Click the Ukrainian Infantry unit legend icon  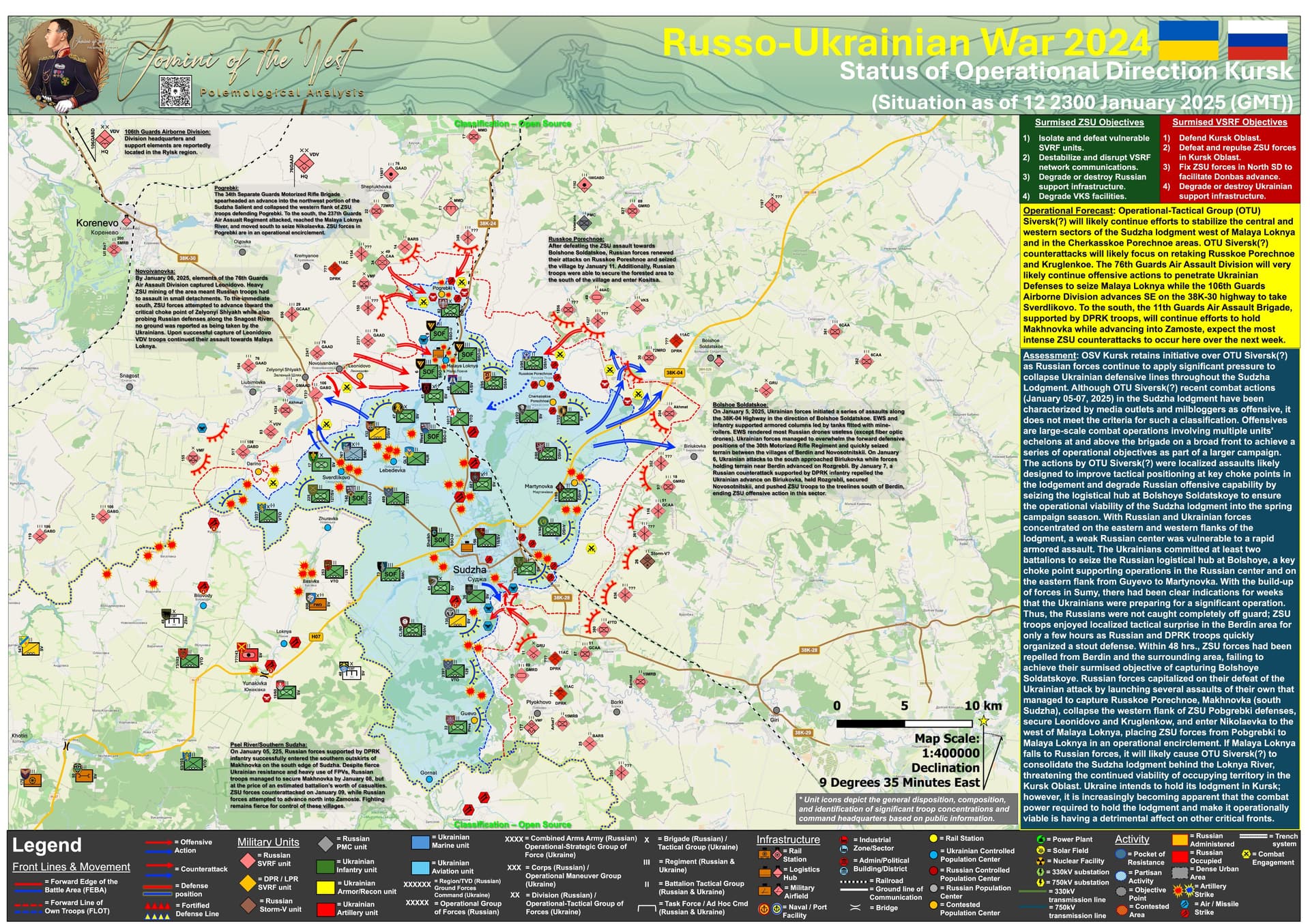coord(326,867)
